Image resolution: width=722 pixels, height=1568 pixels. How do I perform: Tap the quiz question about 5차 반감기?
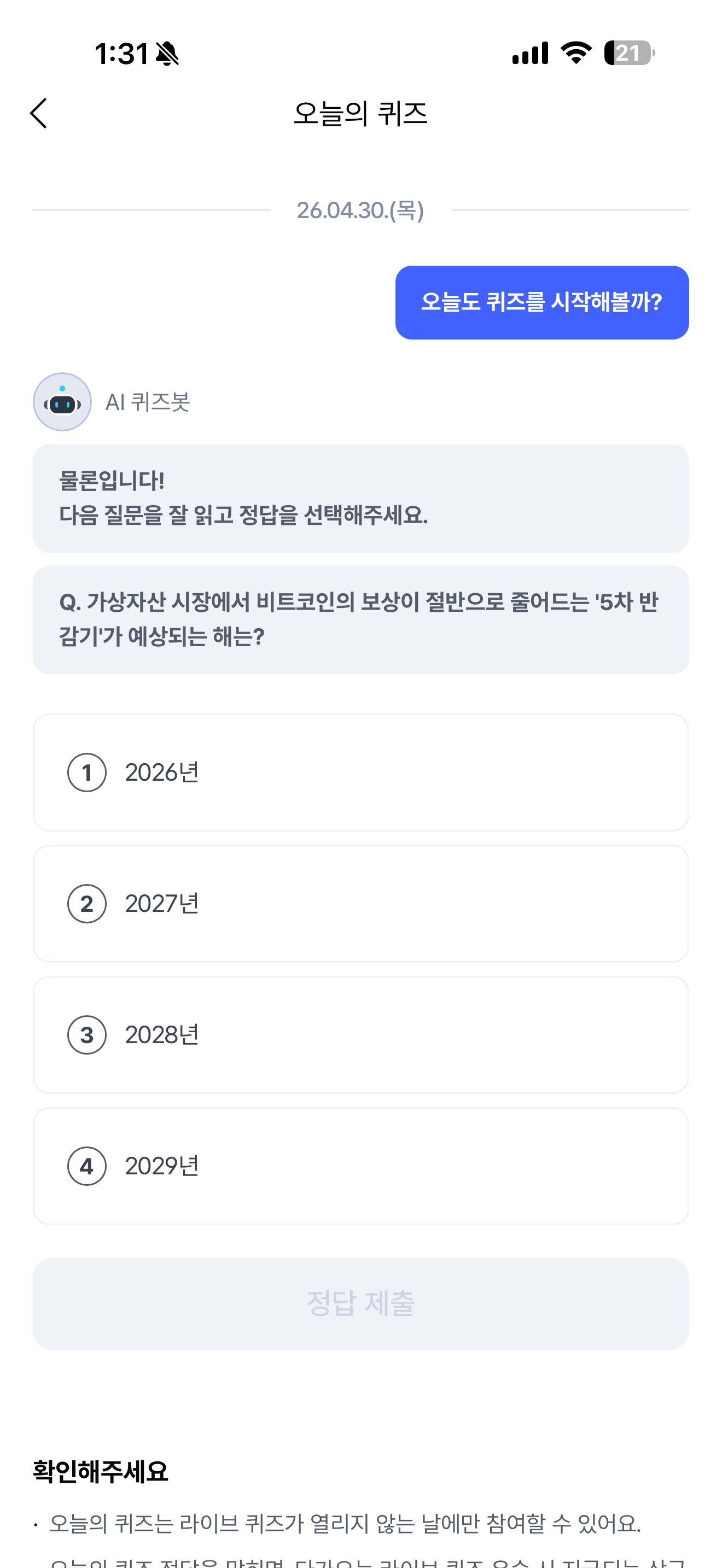point(361,619)
